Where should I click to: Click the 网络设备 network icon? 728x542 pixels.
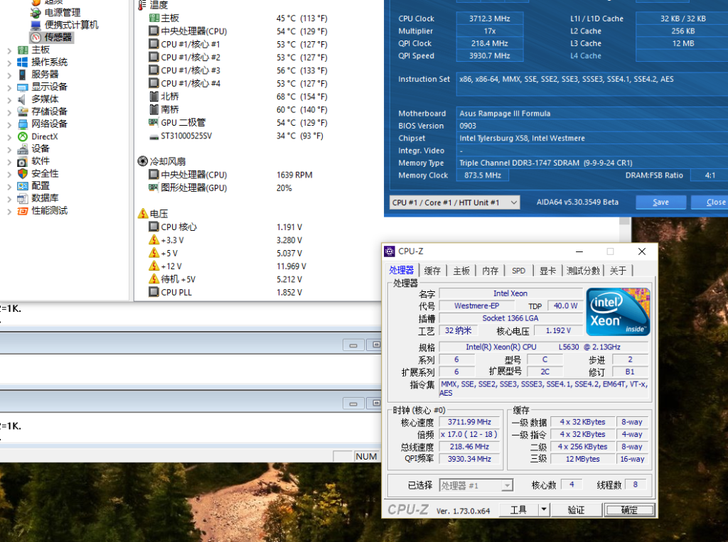[x=22, y=124]
